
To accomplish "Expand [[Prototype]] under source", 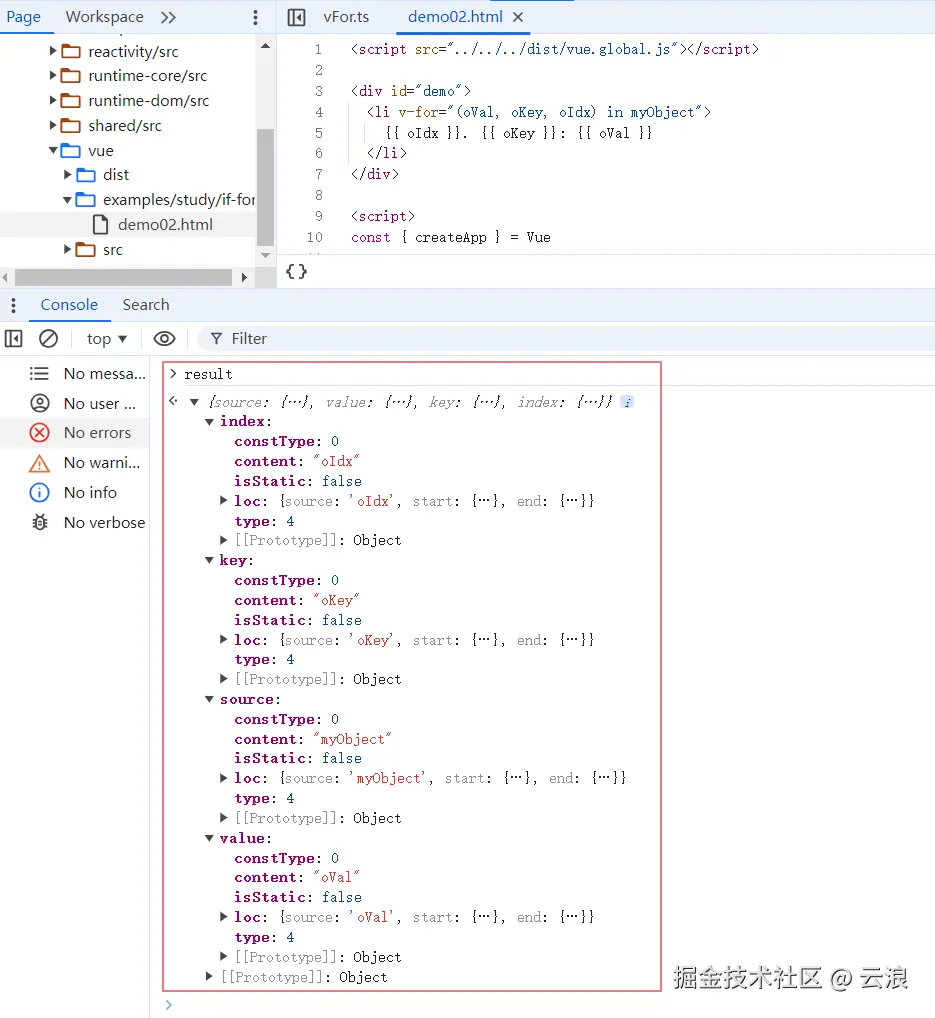I will pos(223,818).
